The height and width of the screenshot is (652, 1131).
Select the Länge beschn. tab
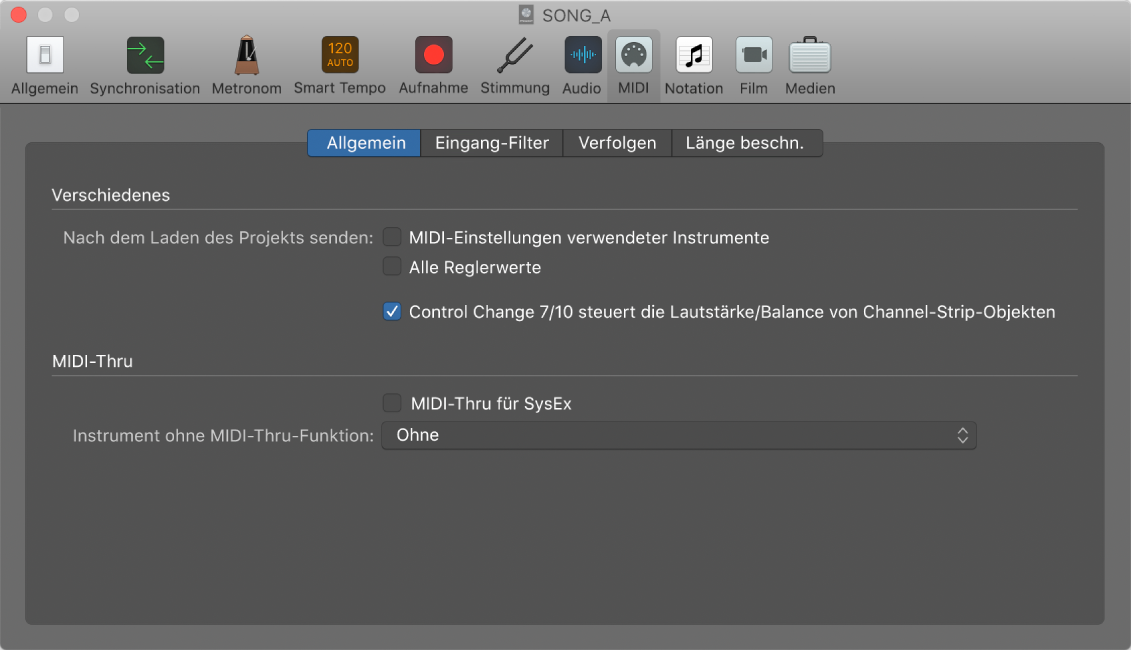[x=744, y=143]
